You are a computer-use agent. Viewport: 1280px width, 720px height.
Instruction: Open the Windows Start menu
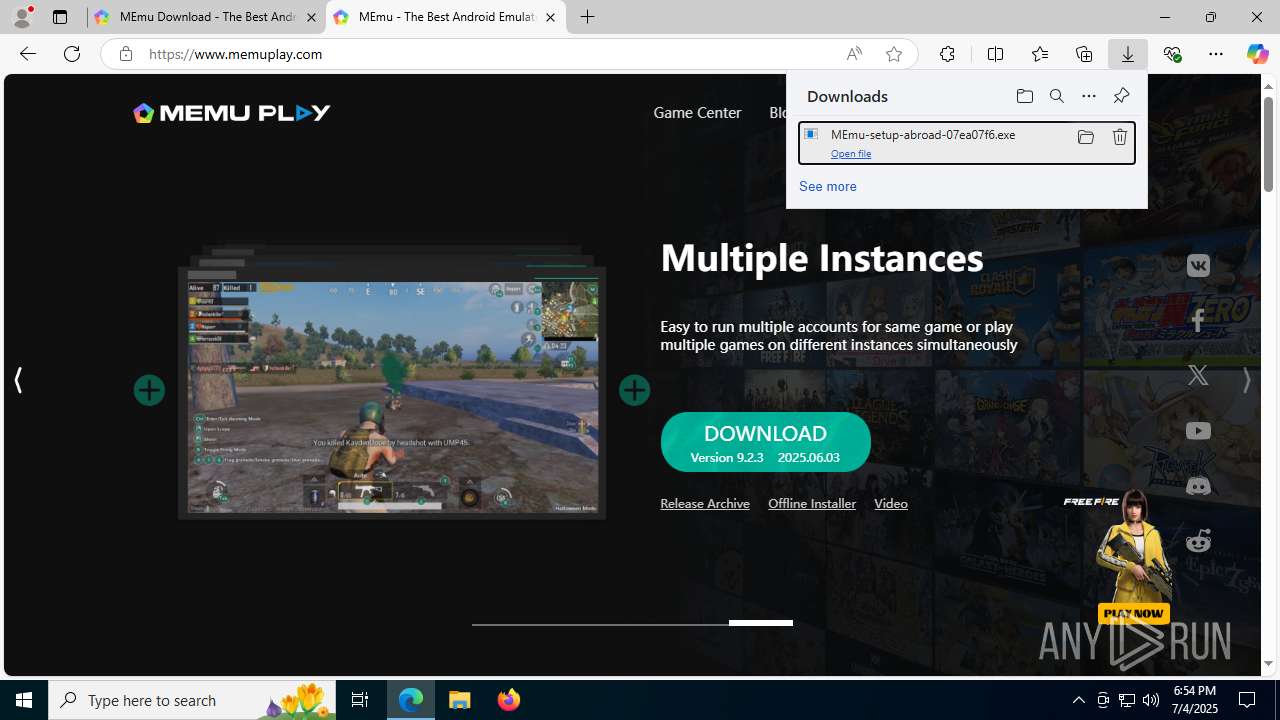click(x=24, y=700)
